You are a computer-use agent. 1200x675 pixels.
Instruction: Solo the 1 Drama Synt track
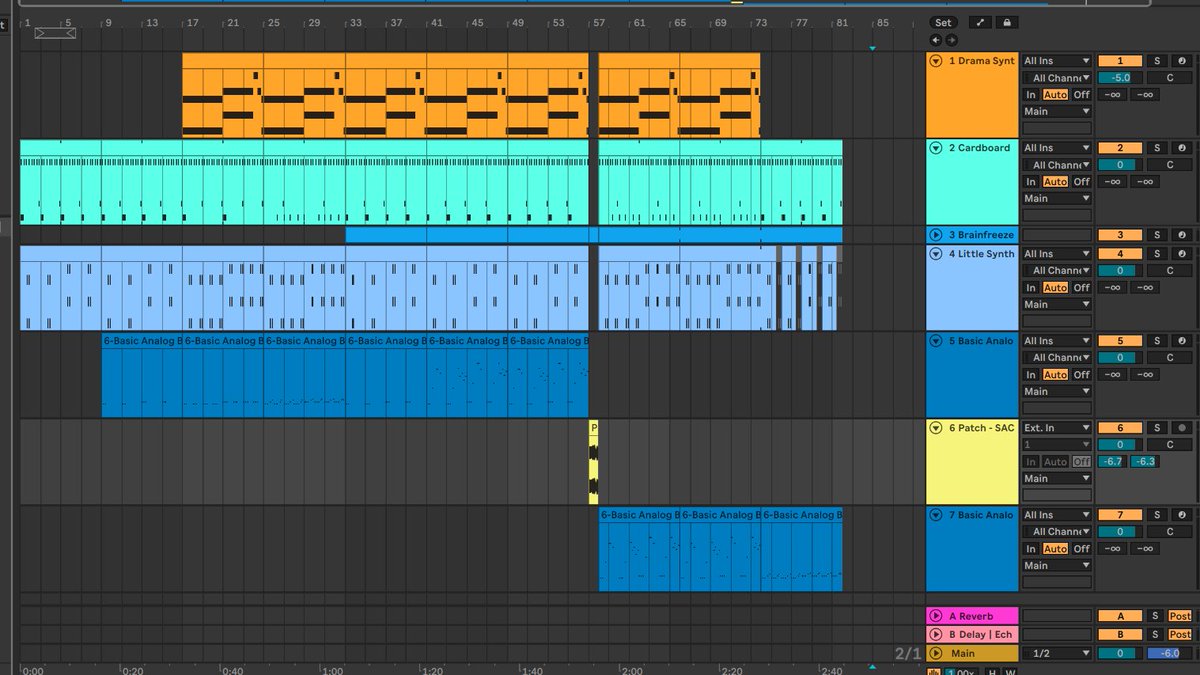point(1155,62)
